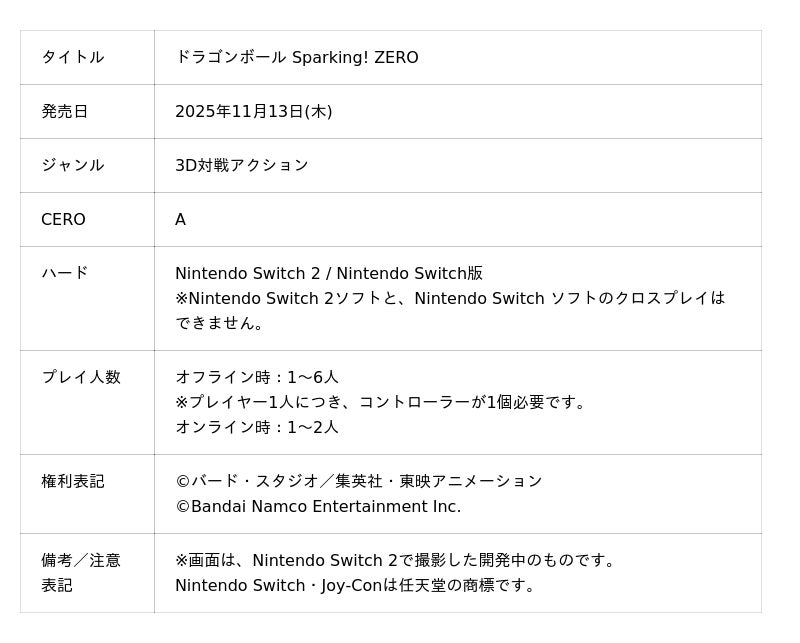
Task: Click the オフライン時：1〜6人 line
Action: (257, 378)
